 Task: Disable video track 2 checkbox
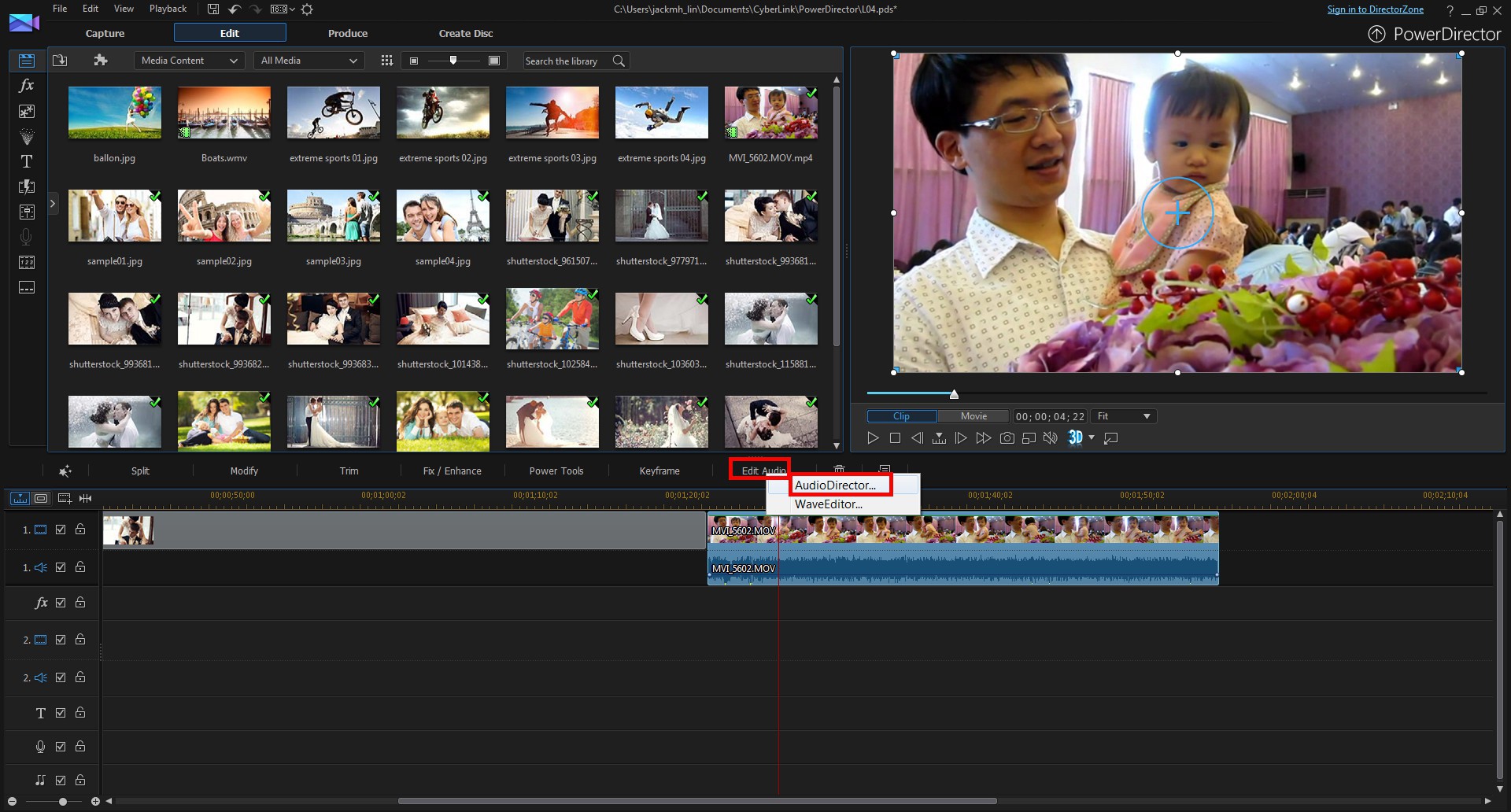(61, 640)
